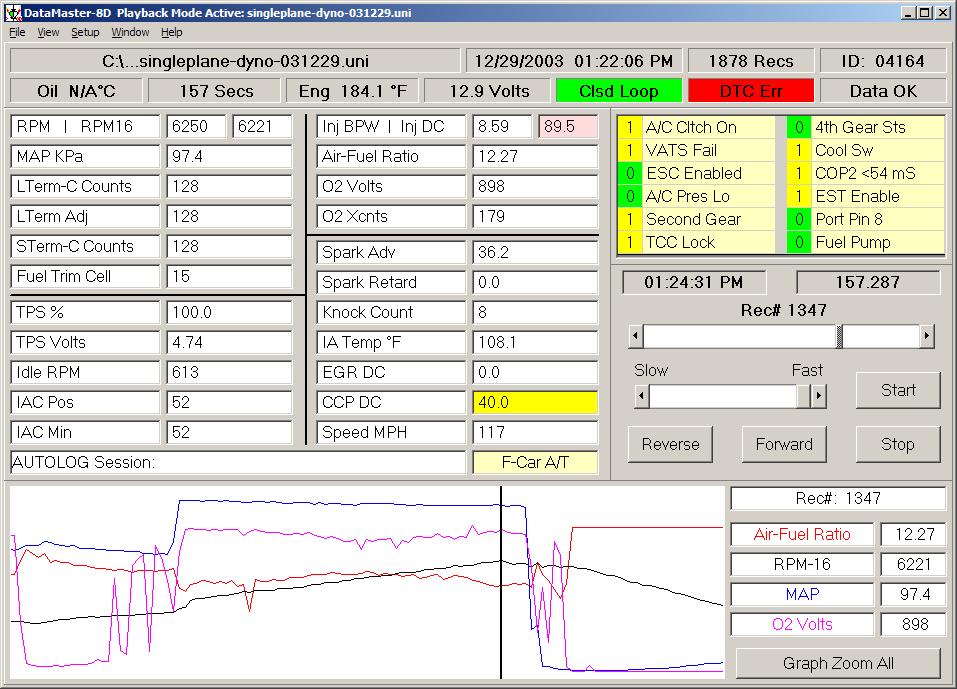Toggle the A/C Cltch On status flag
This screenshot has width=957, height=689.
pos(690,127)
